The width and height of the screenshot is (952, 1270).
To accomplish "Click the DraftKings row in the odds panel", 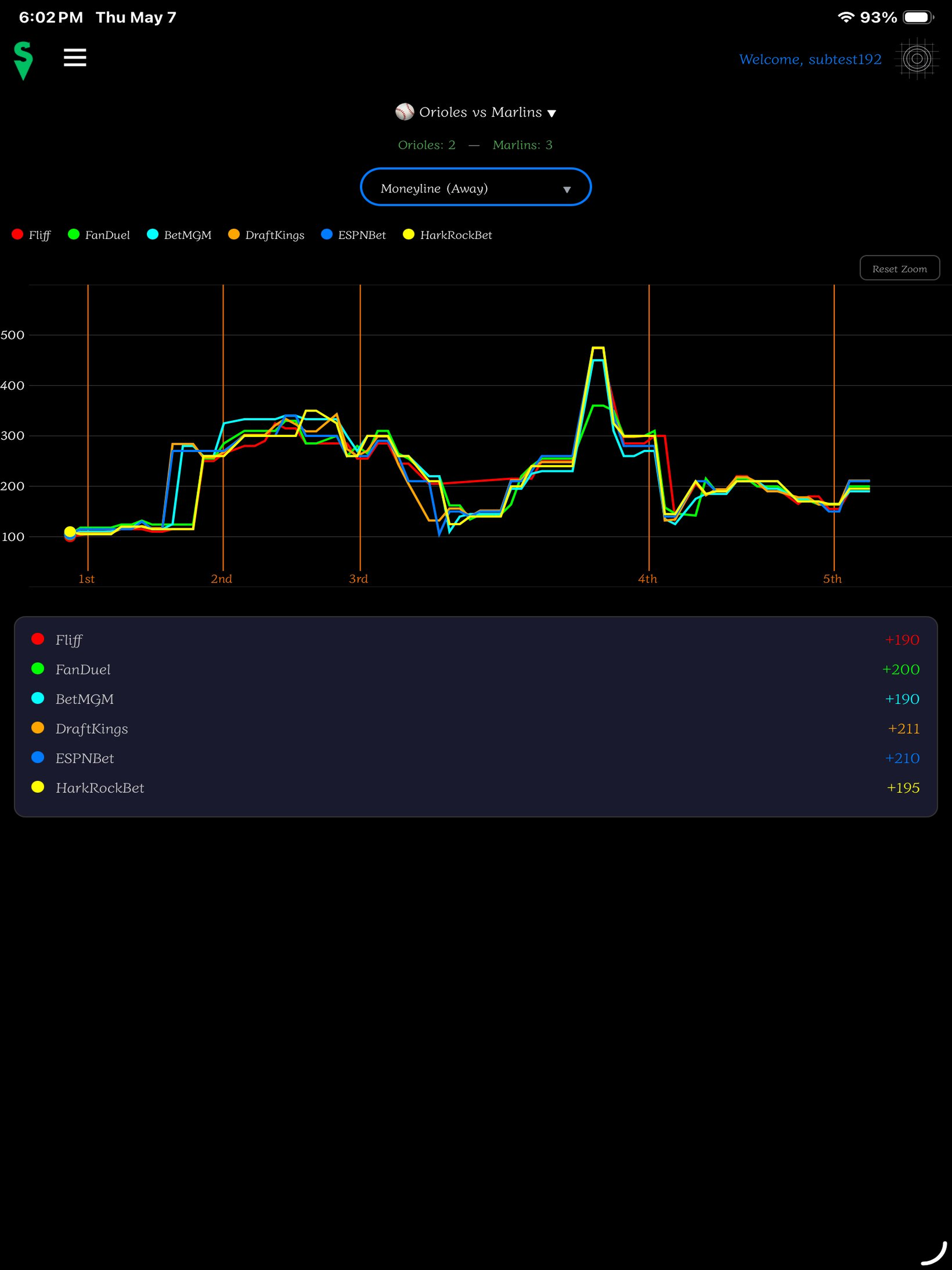I will click(x=476, y=728).
